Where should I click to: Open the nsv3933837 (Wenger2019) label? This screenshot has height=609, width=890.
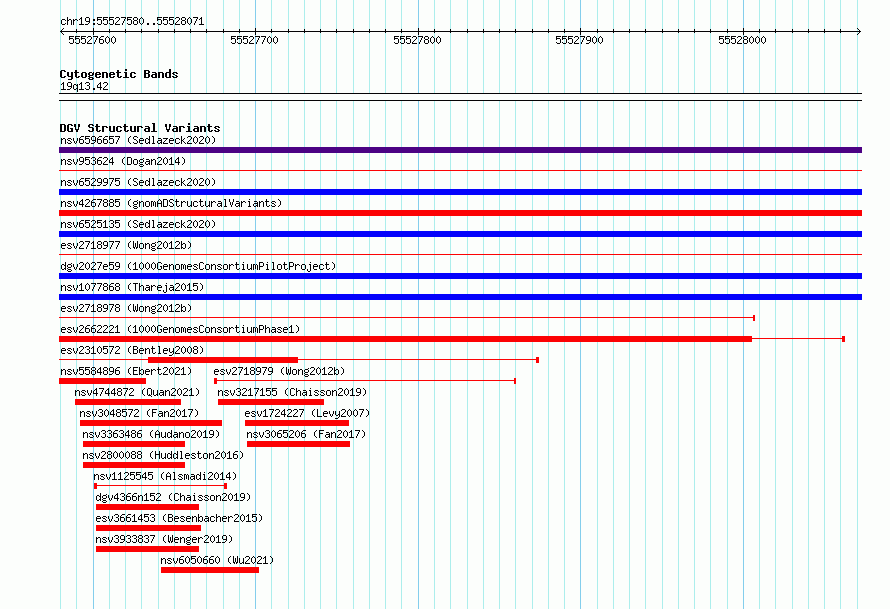pyautogui.click(x=164, y=539)
